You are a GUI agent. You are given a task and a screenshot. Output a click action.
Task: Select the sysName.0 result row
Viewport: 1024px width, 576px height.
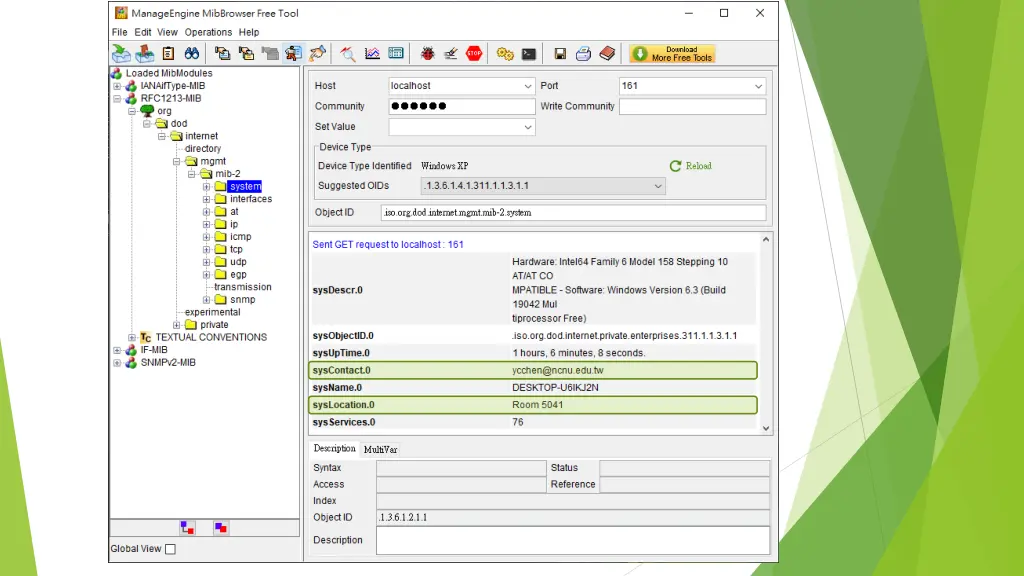tap(533, 388)
